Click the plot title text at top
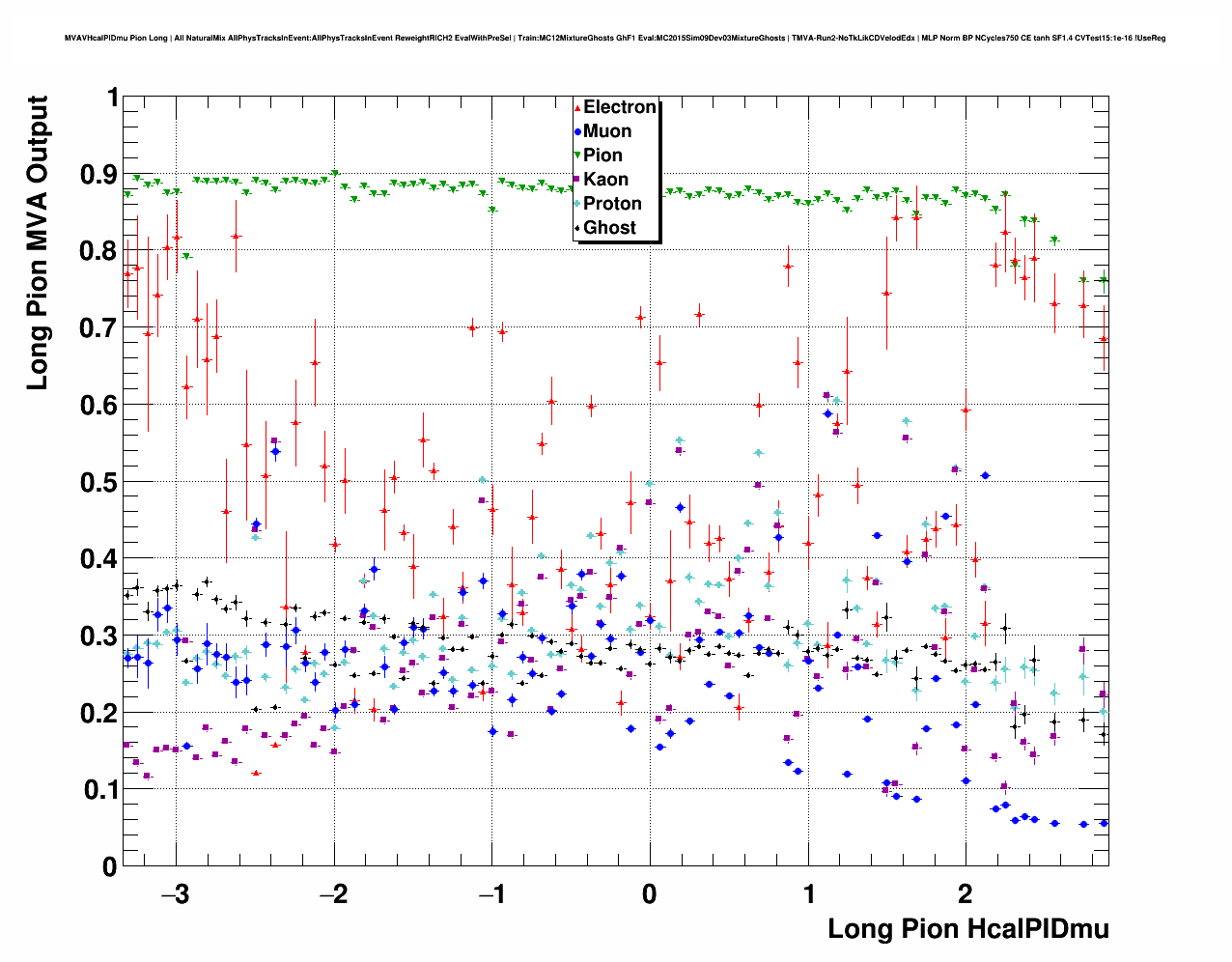The image size is (1232, 962). (x=614, y=39)
